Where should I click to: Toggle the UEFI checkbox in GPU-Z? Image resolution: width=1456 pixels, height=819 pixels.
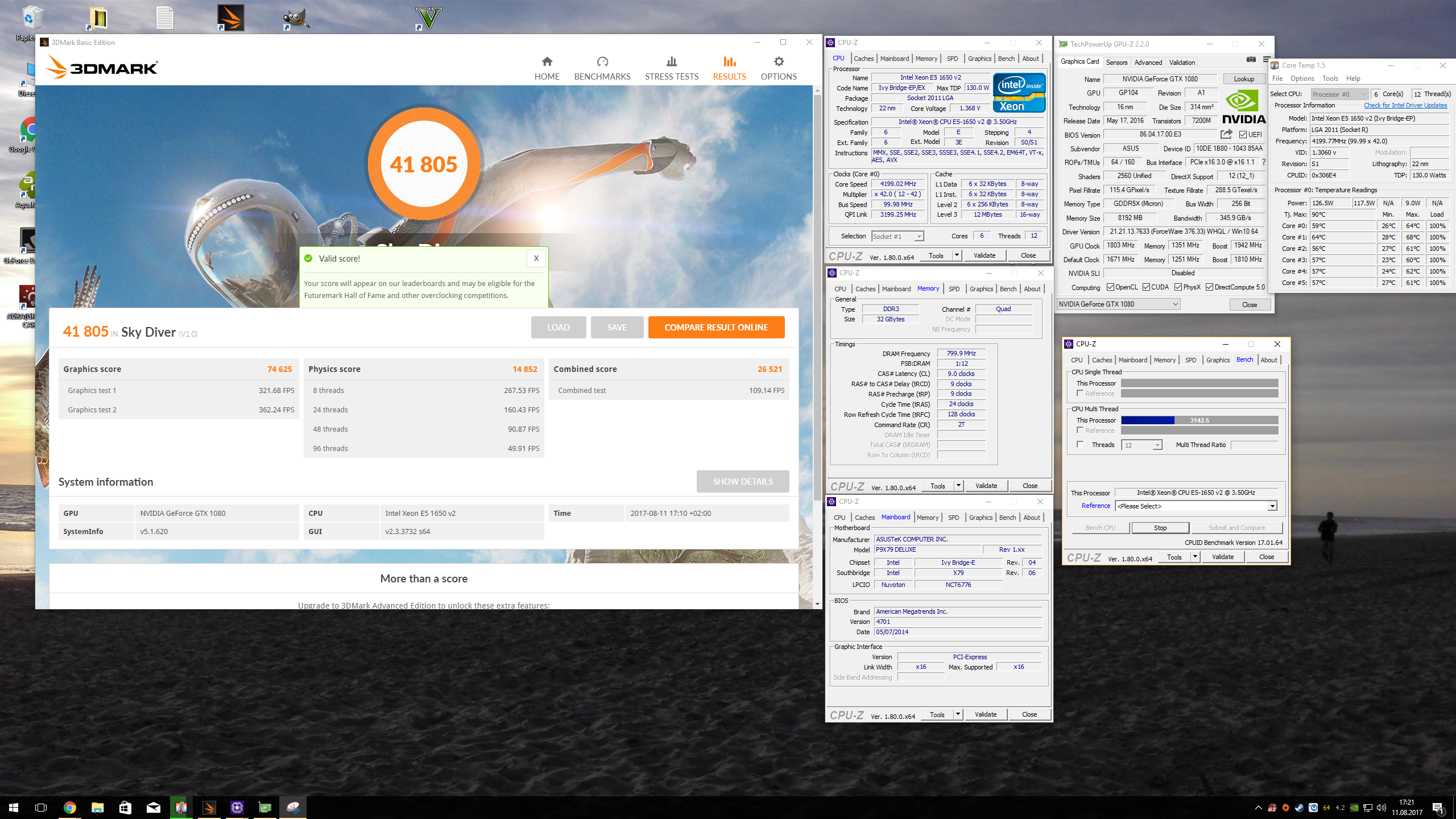[x=1243, y=135]
